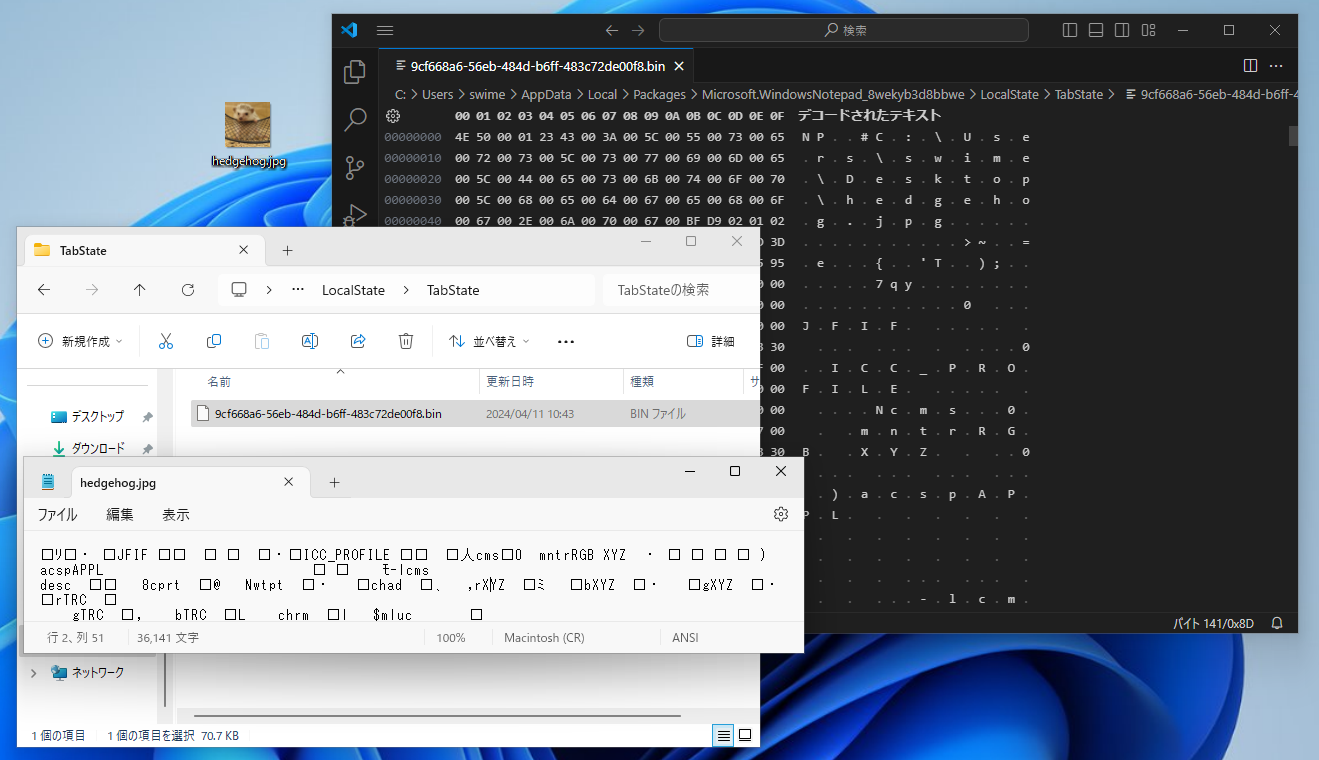The image size is (1319, 760).
Task: Open VS Code editor more actions menu
Action: pyautogui.click(x=1276, y=66)
